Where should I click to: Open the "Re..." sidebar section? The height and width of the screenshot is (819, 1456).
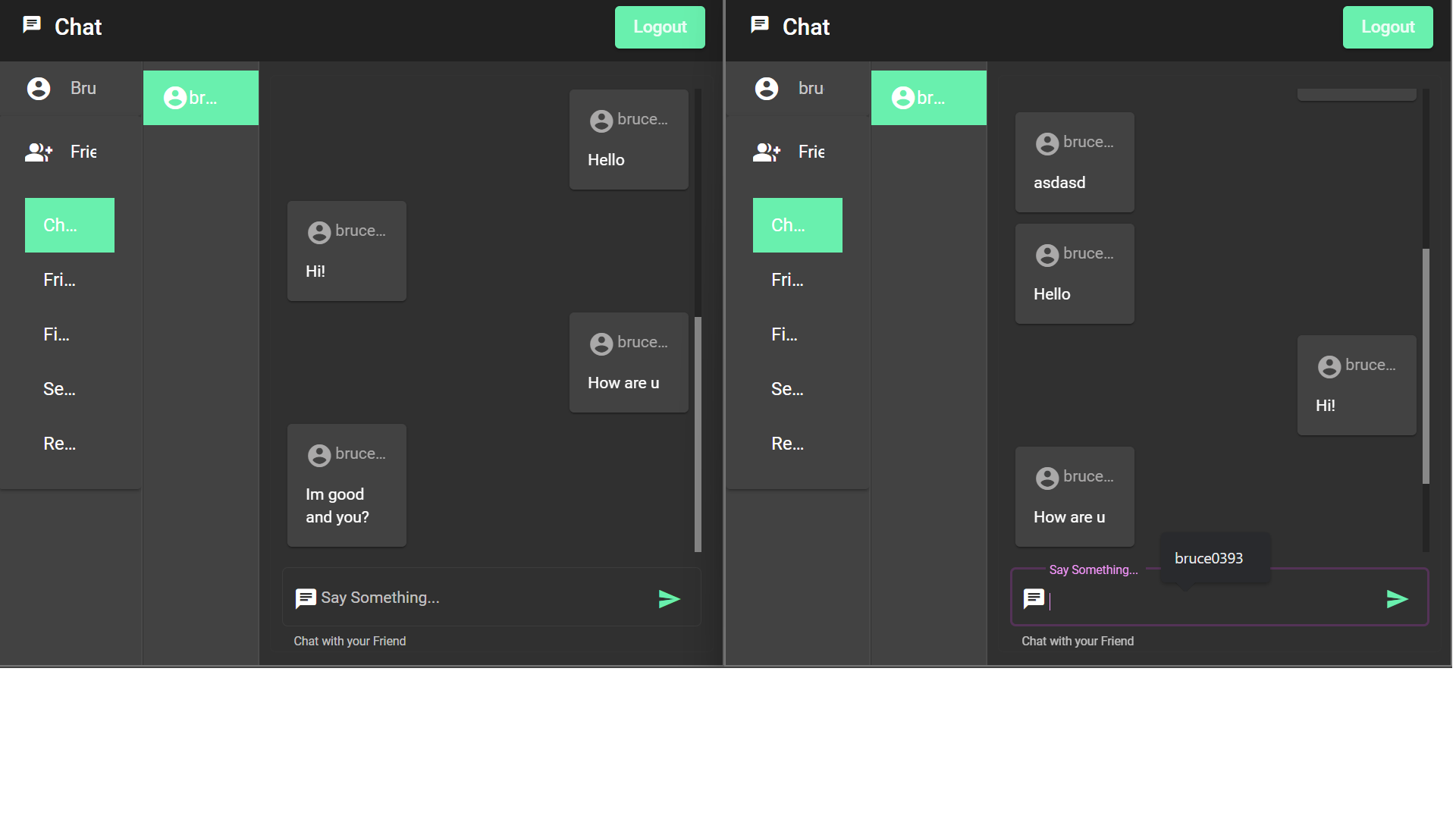point(59,443)
